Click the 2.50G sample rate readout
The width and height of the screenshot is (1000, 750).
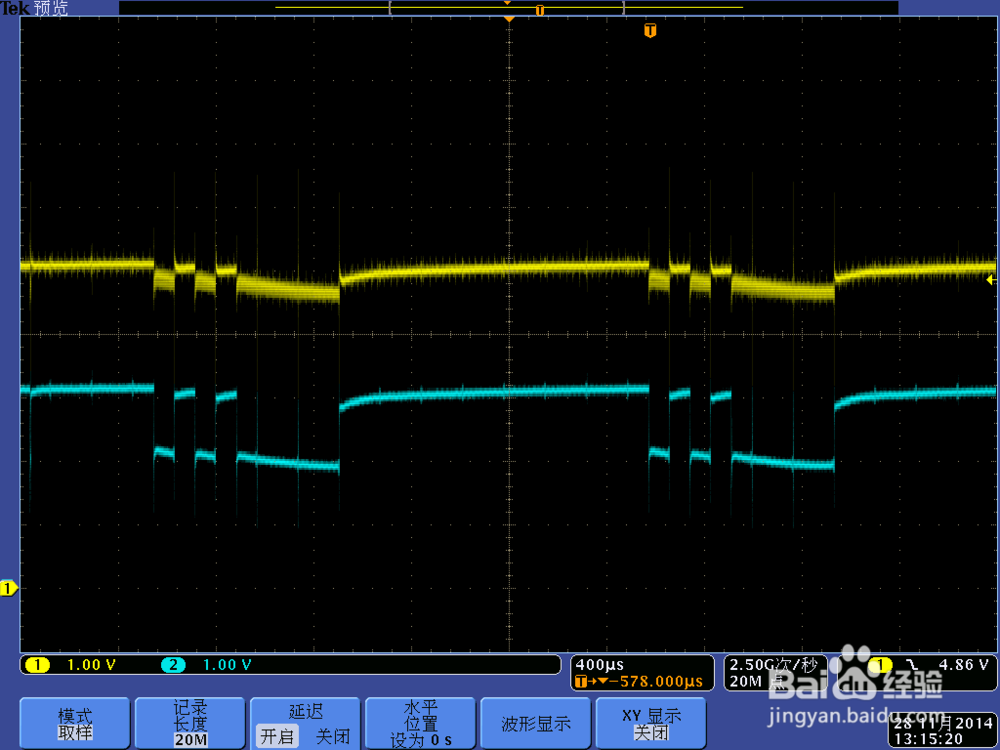tap(773, 665)
